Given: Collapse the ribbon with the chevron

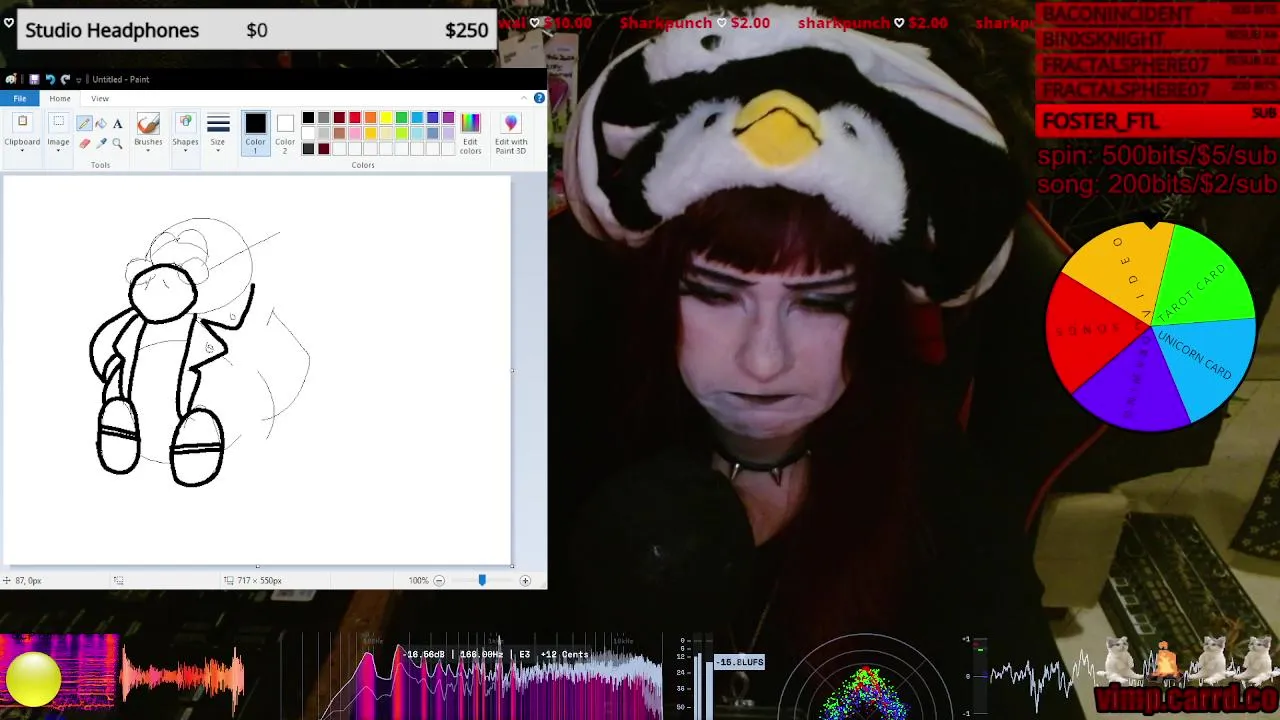Looking at the screenshot, I should (524, 98).
